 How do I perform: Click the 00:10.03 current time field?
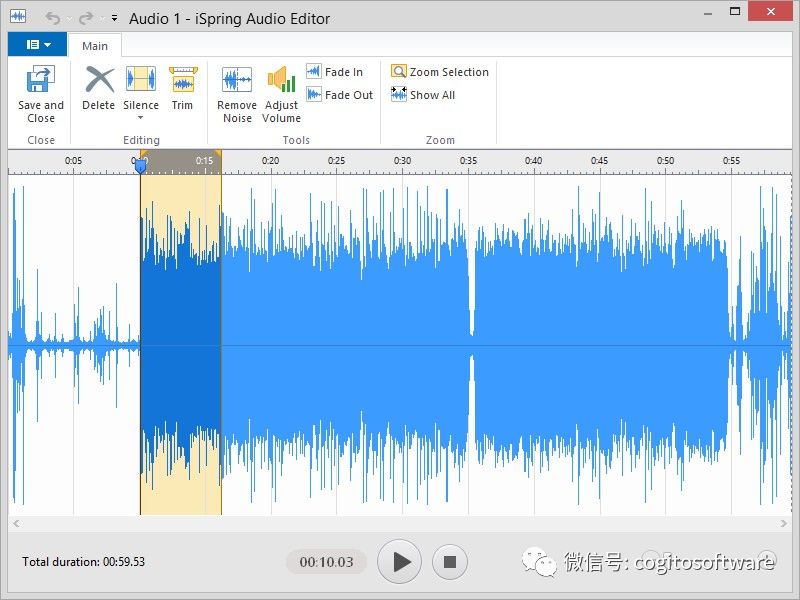(327, 562)
